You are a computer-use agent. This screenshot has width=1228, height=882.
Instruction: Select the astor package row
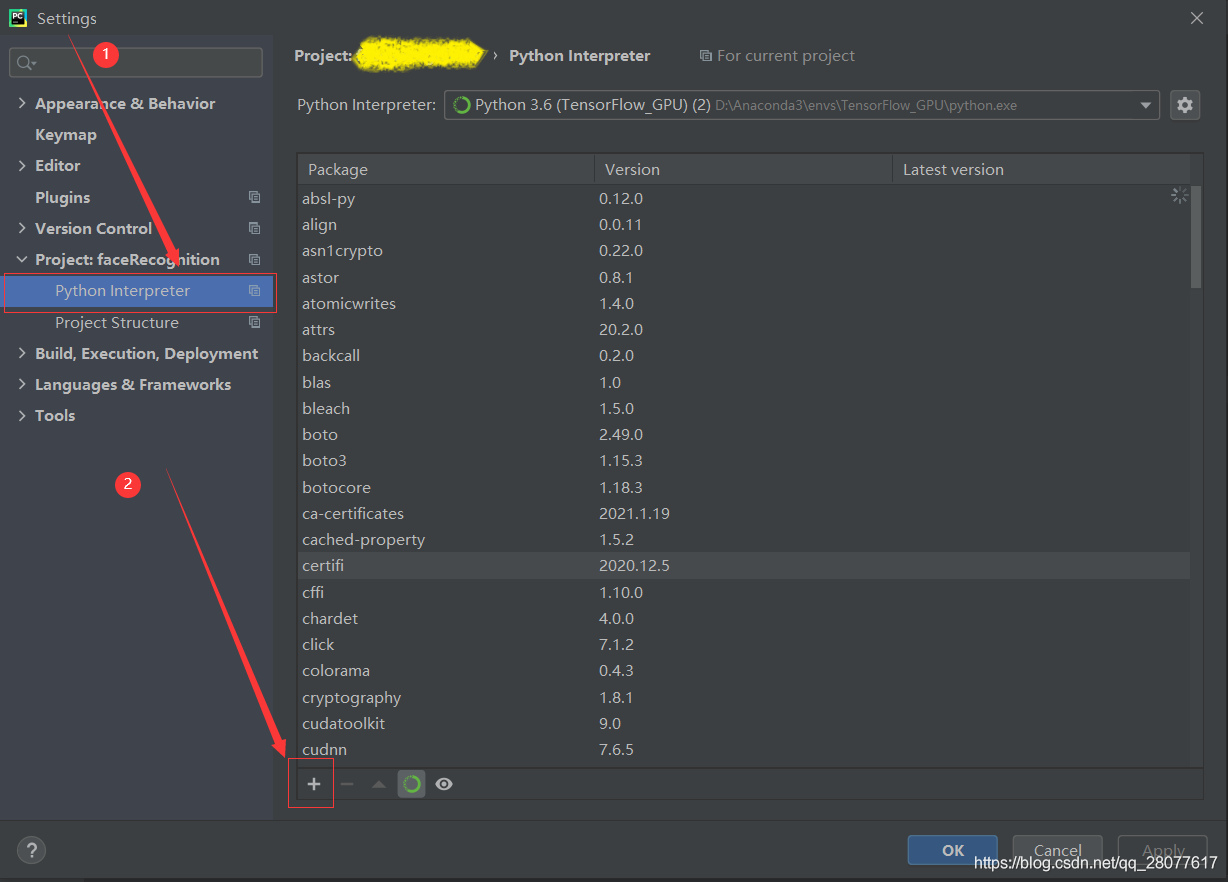click(x=743, y=277)
